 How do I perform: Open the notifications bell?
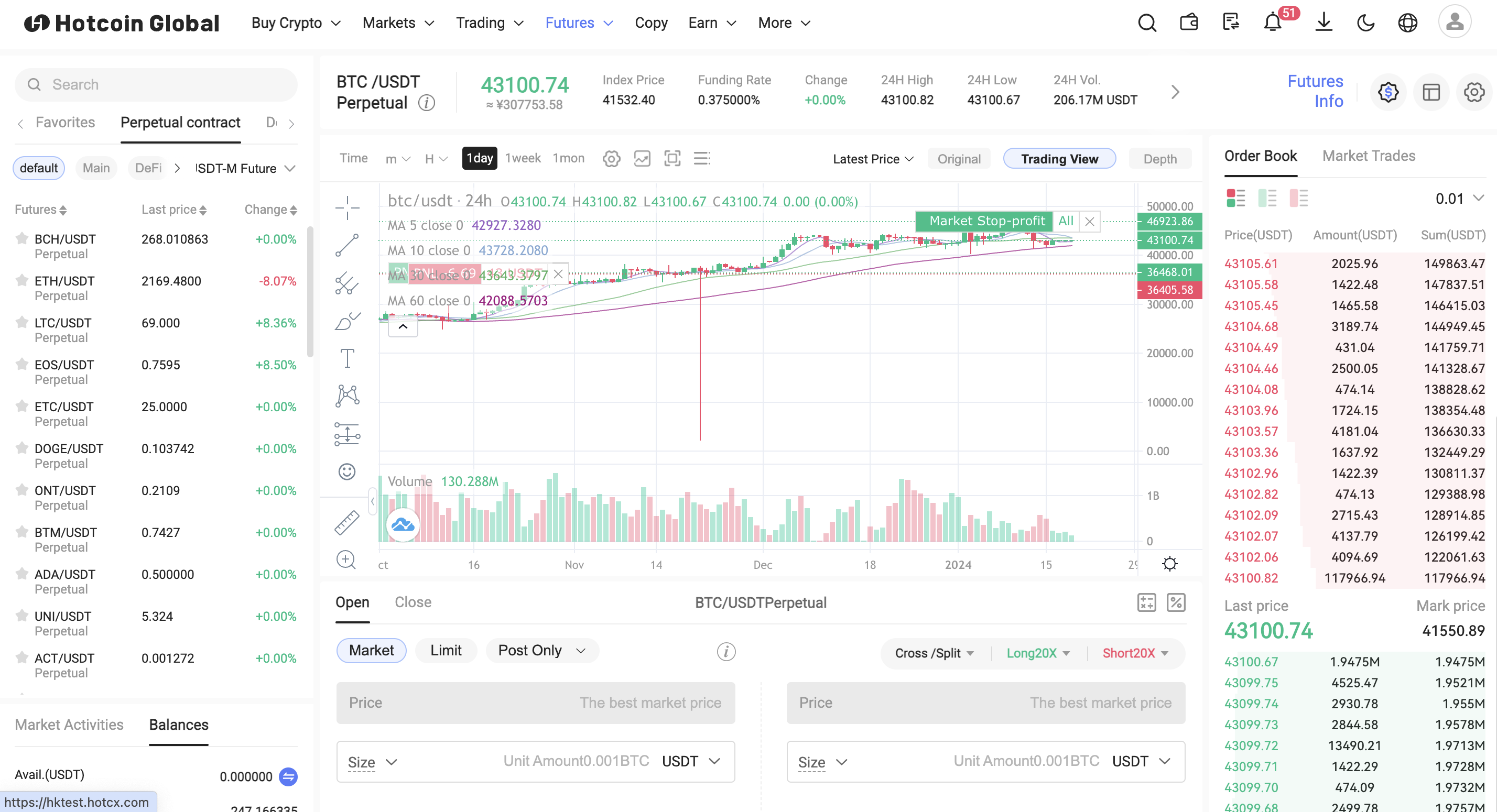pos(1273,23)
